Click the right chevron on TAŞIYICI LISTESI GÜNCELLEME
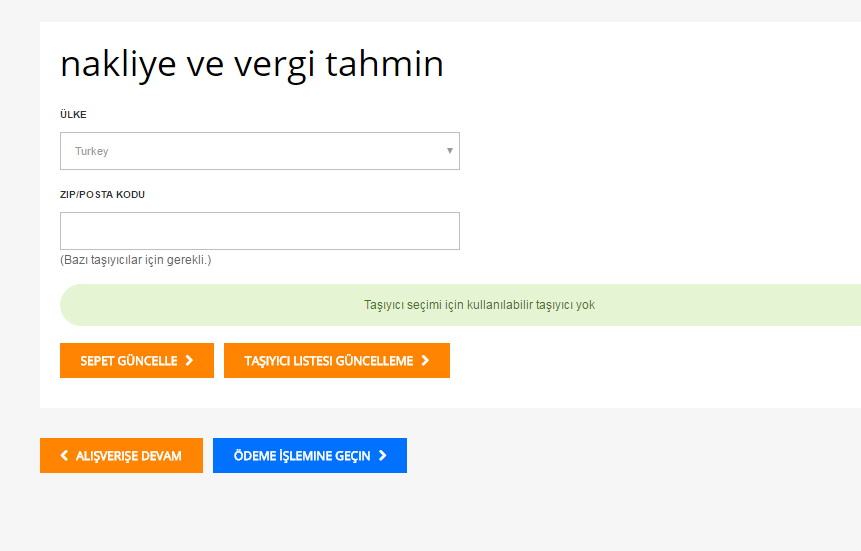 point(425,361)
